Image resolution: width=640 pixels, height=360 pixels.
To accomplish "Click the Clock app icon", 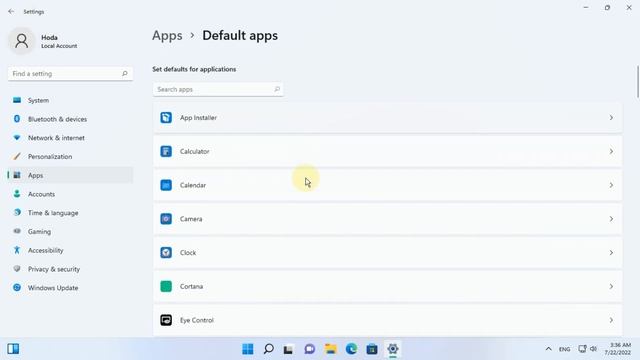I will point(166,253).
